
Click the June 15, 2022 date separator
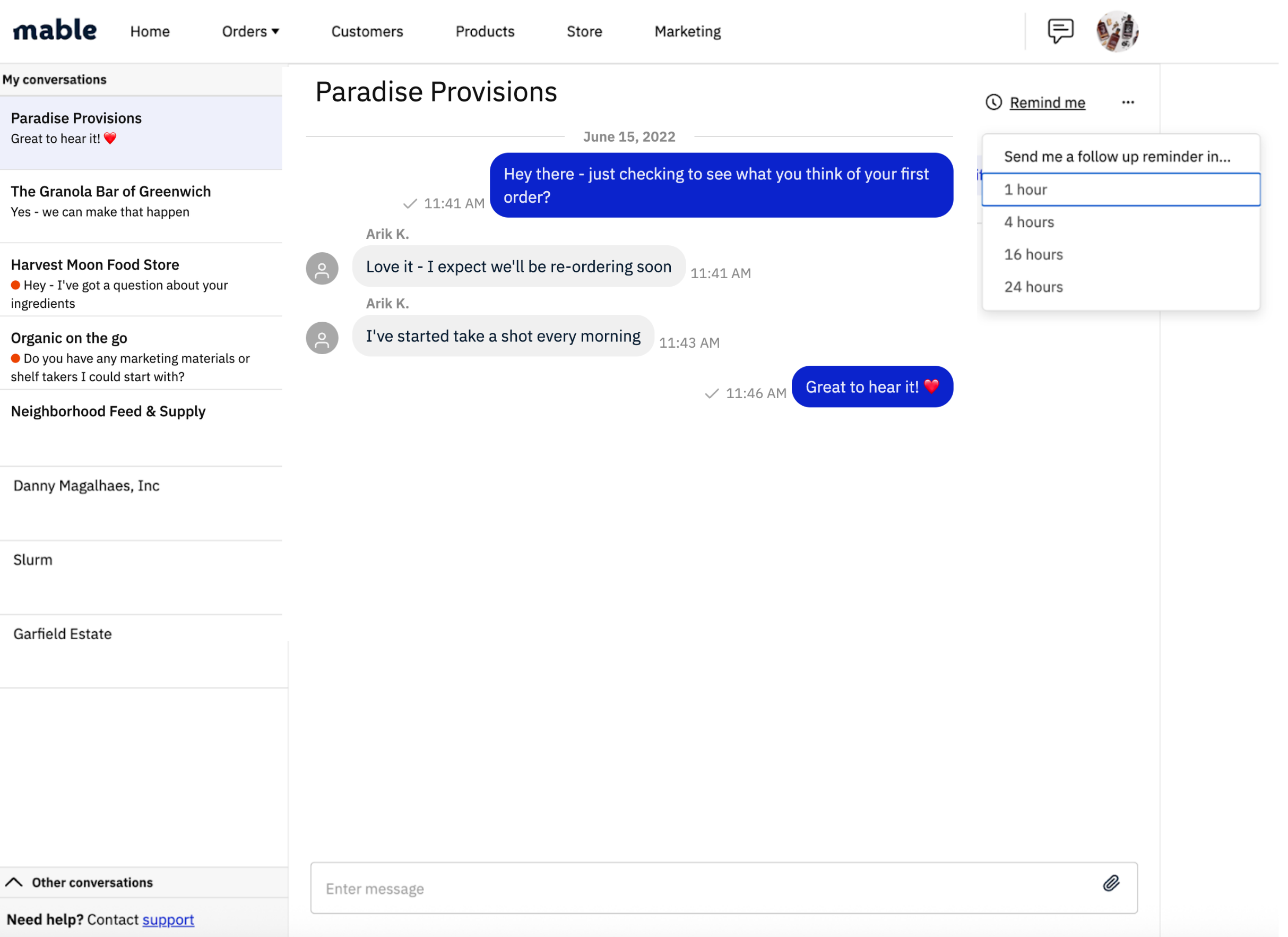pos(629,136)
